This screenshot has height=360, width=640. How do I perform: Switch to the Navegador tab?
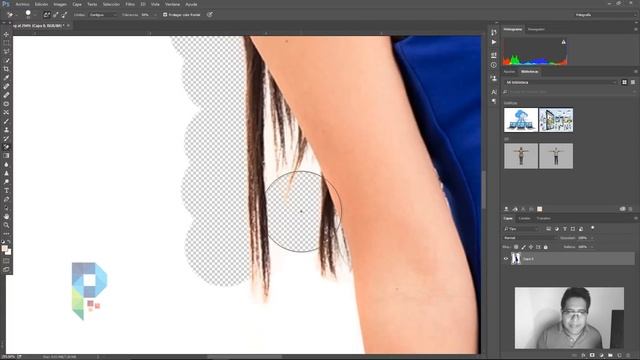tap(536, 29)
